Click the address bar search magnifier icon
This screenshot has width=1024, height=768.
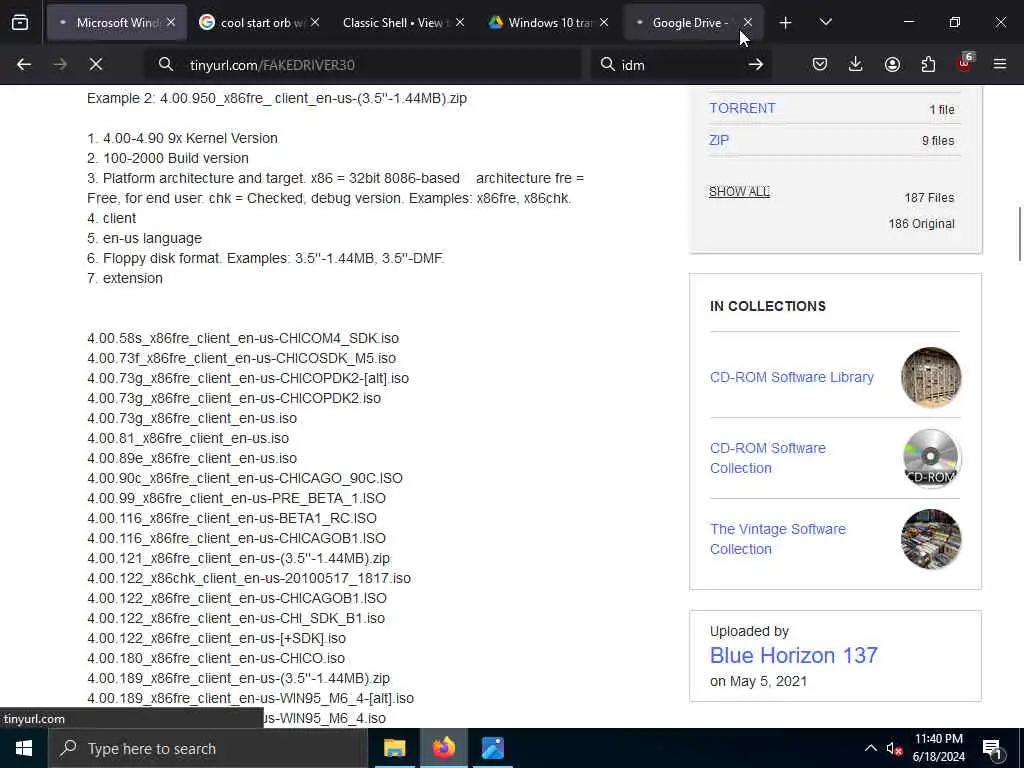coord(166,65)
